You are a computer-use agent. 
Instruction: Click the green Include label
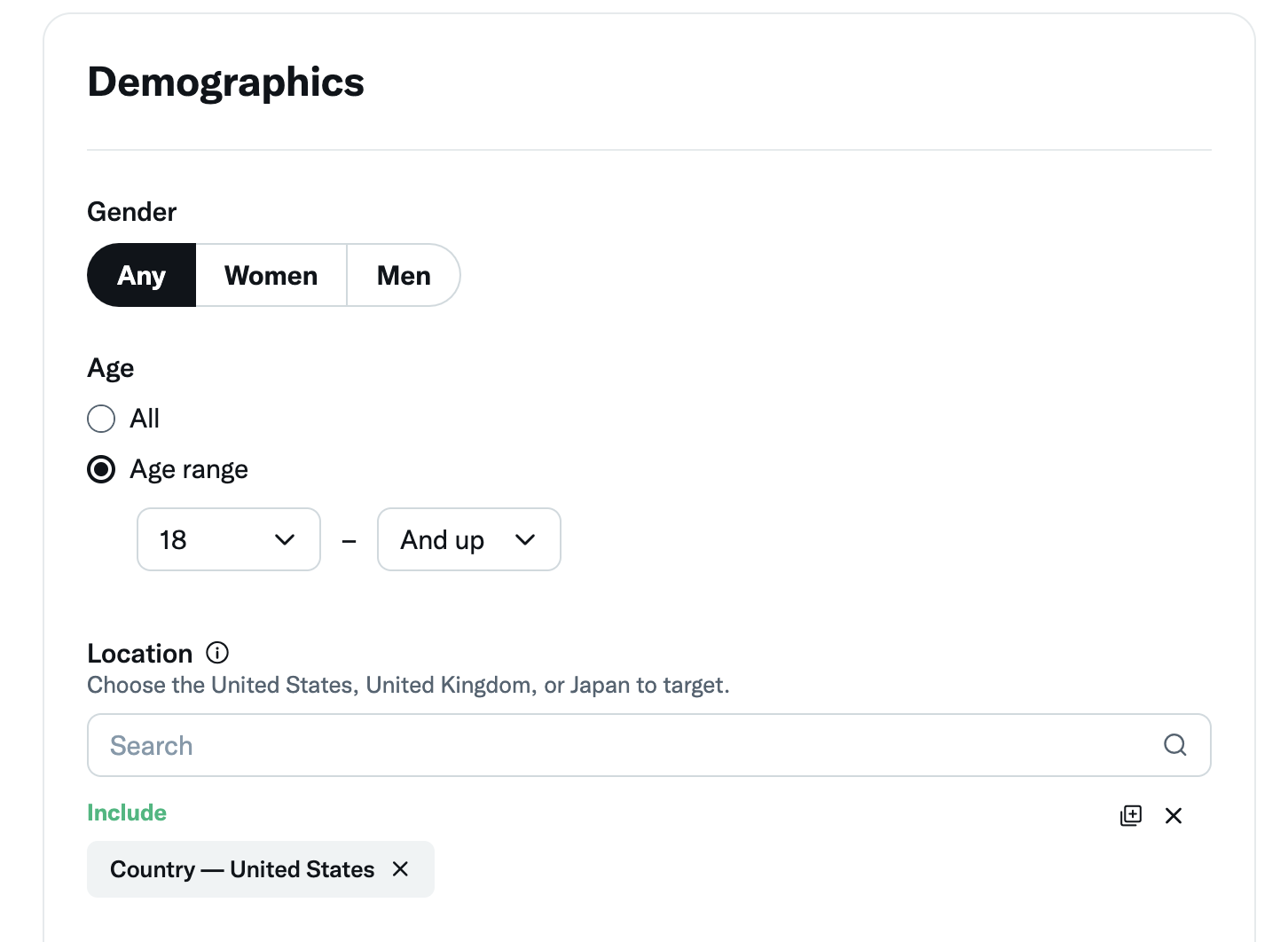127,812
